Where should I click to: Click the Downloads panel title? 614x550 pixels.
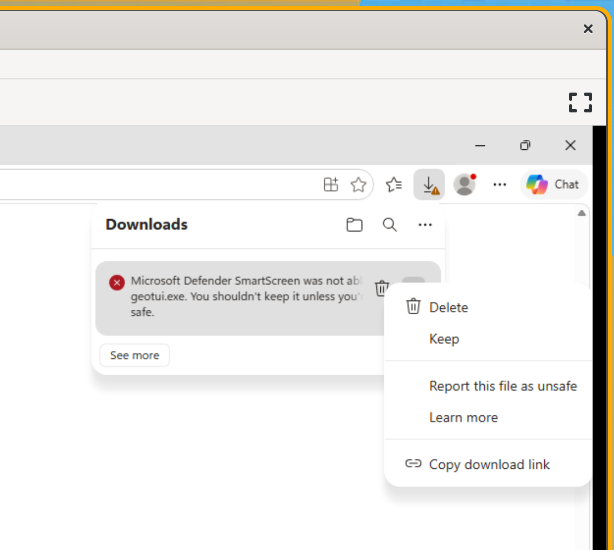[146, 225]
